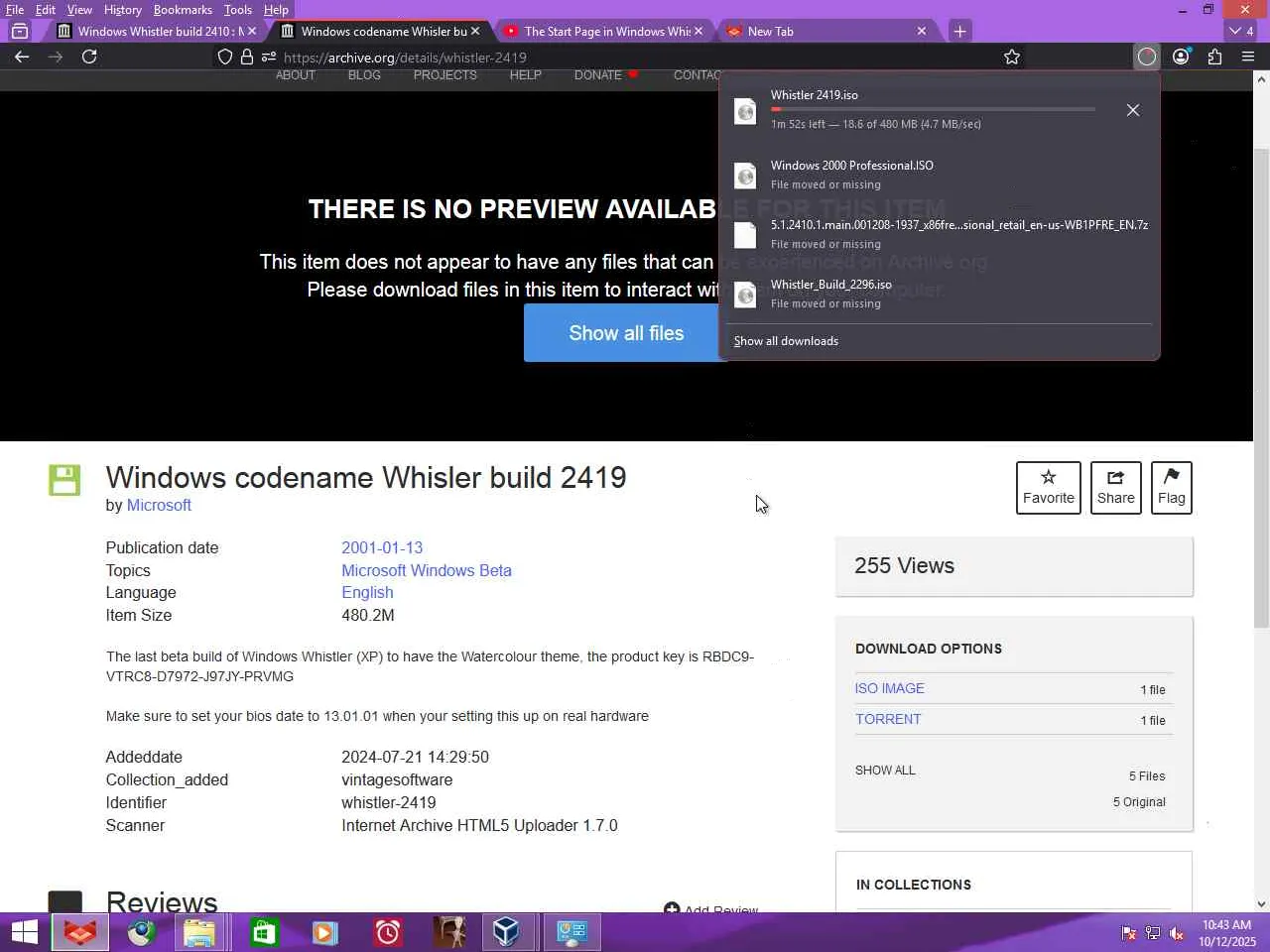1270x952 pixels.
Task: Open the account profile icon
Action: click(1181, 57)
